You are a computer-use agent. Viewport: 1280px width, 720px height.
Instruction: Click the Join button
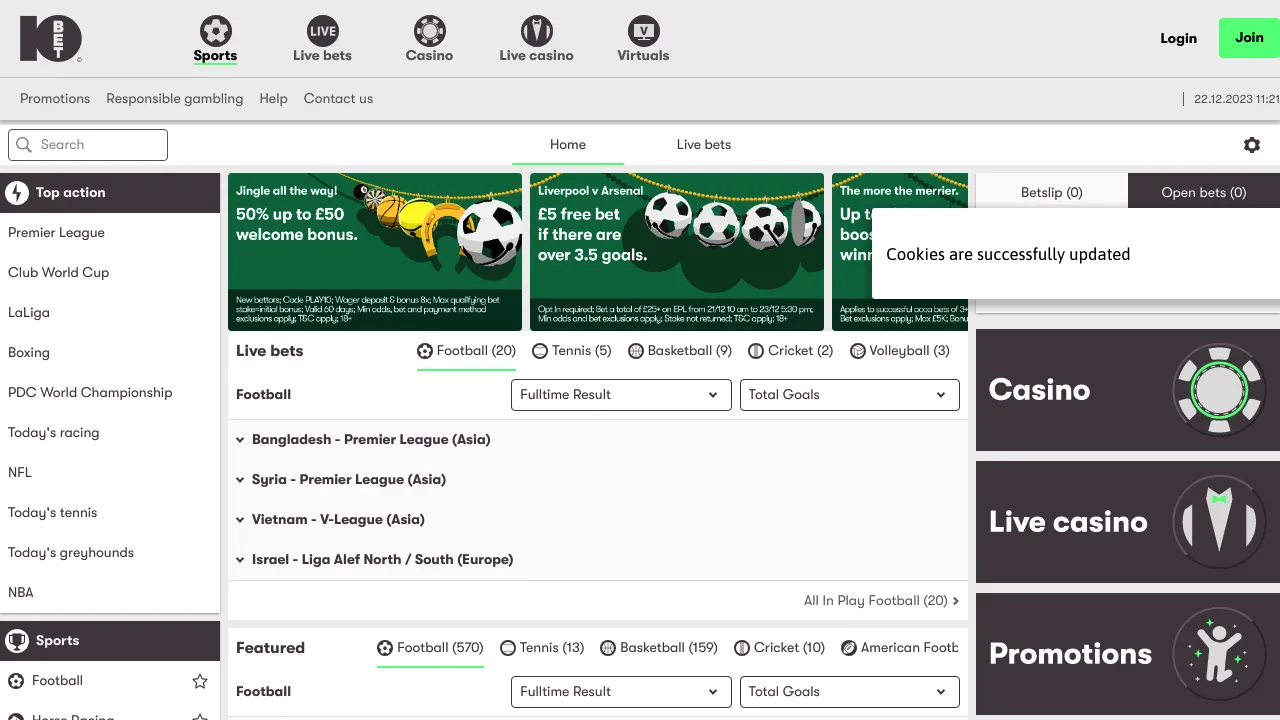[x=1248, y=37]
